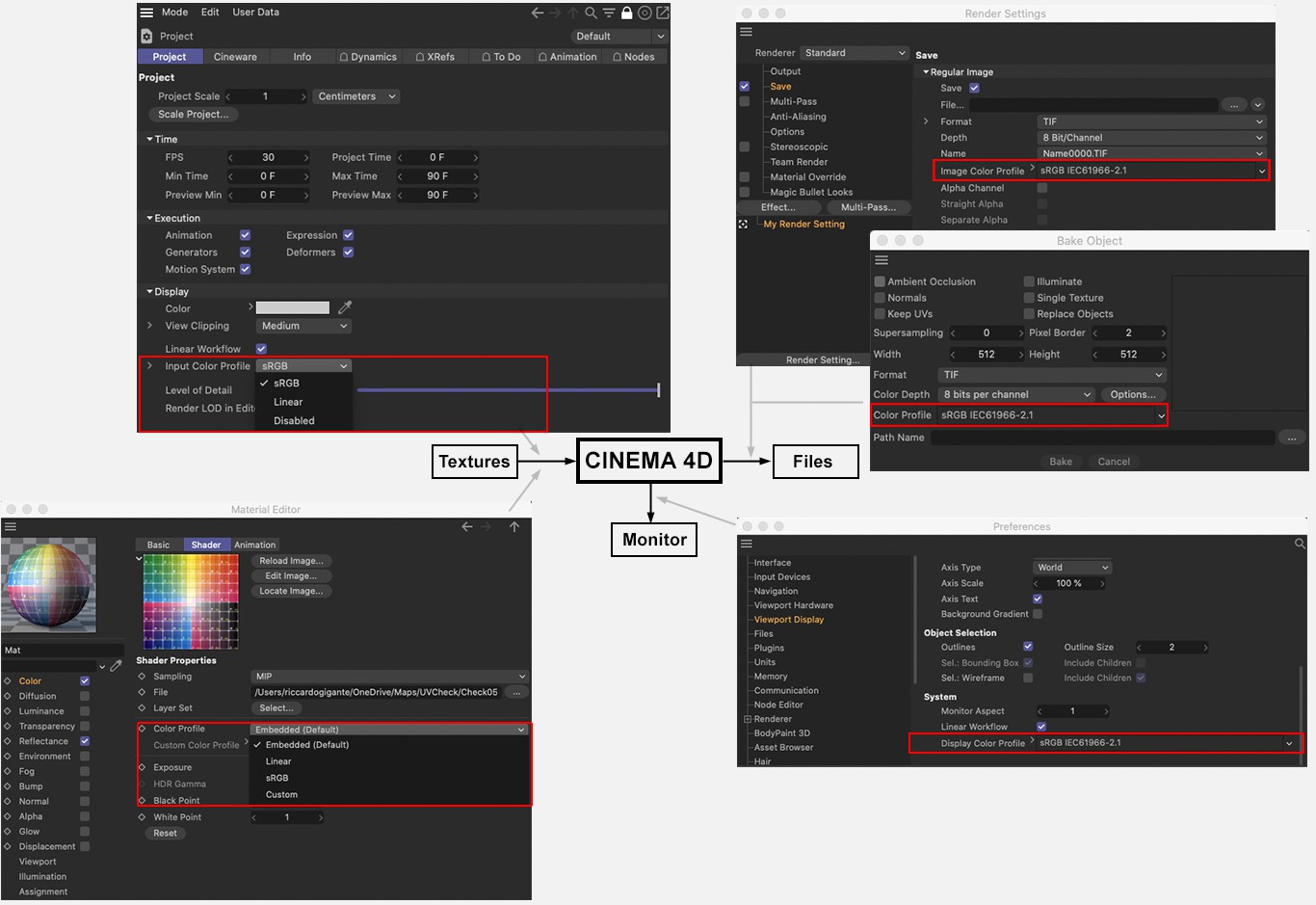Viewport: 1316px width, 905px height.
Task: Click the search magnifier in Project panel
Action: point(591,13)
